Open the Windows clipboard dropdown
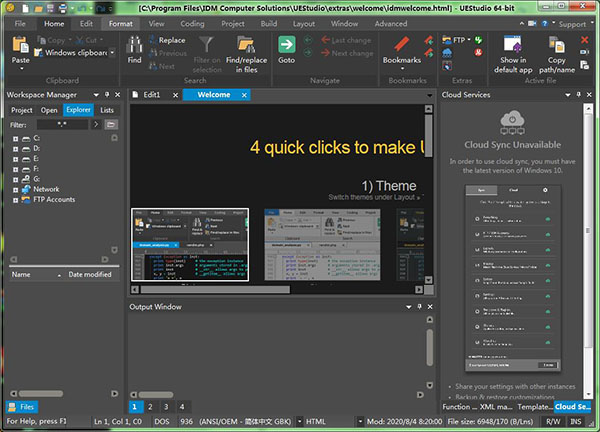Screen dimensions: 600x432 (112, 52)
